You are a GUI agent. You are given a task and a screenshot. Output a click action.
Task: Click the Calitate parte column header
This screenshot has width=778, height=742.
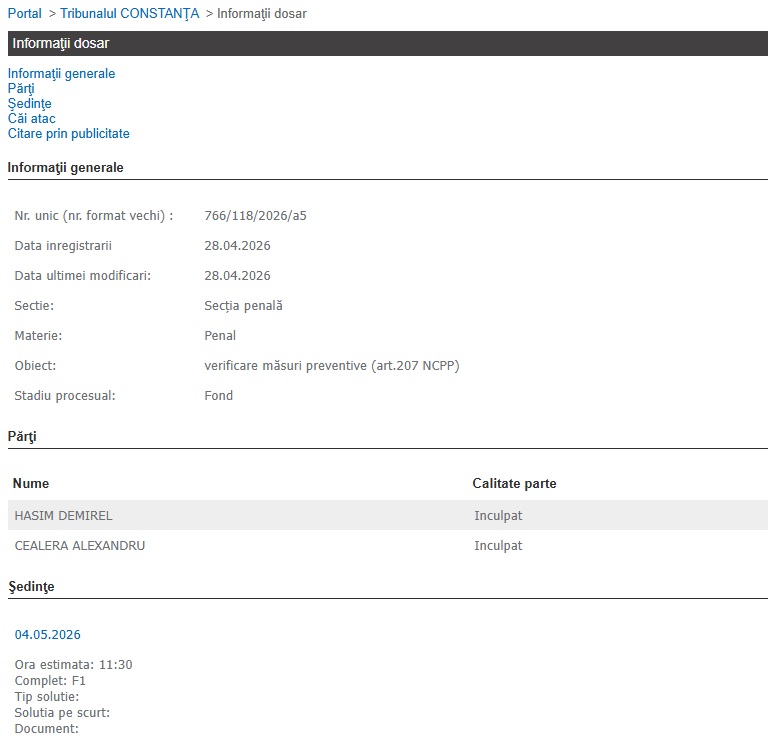(514, 484)
